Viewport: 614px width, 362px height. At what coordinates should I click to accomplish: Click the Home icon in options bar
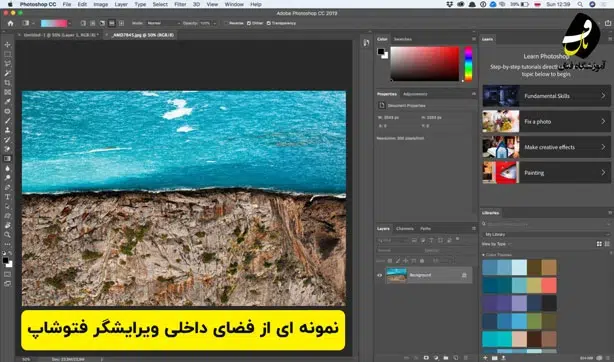[x=11, y=23]
